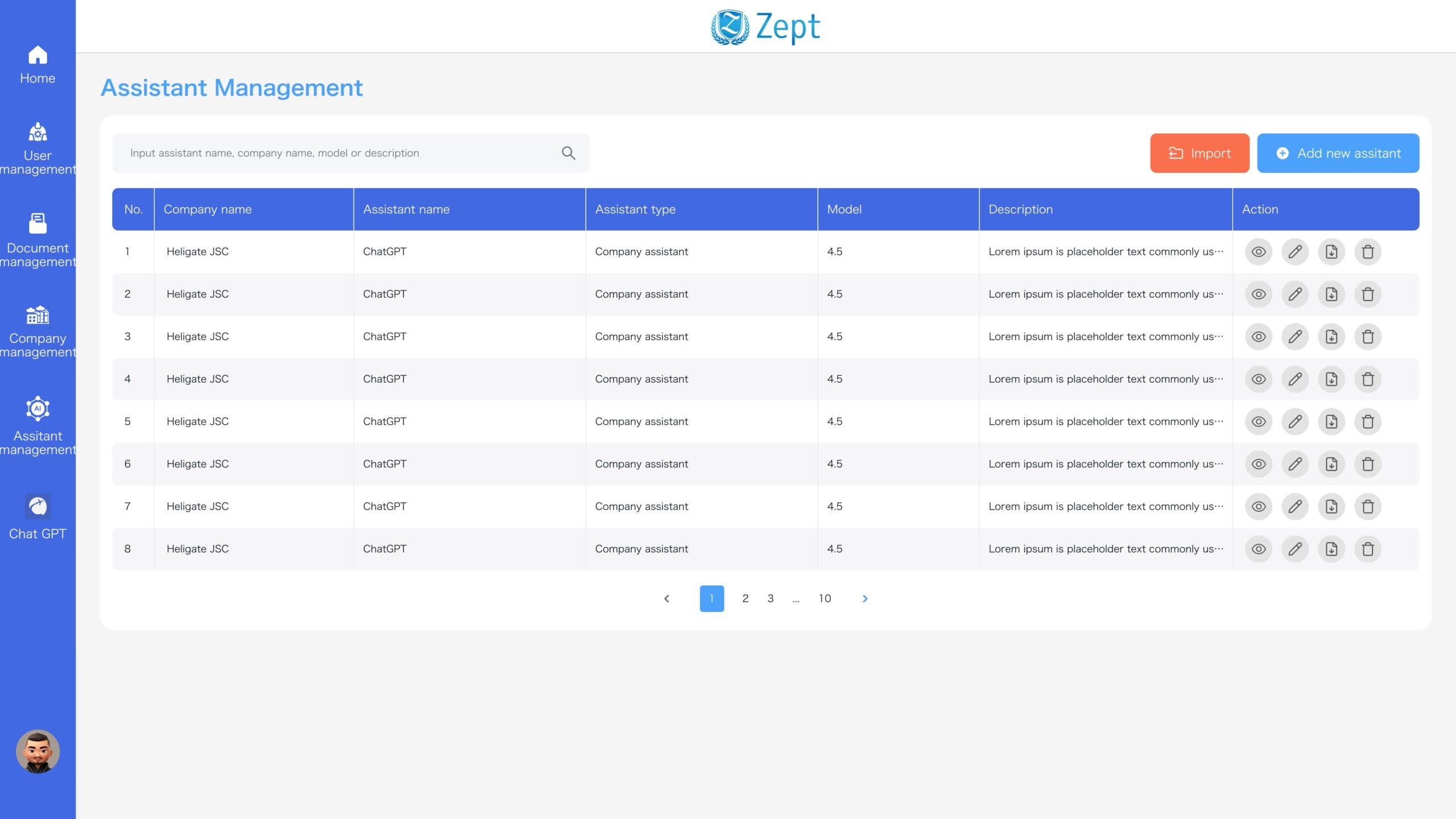Click Add new assitant button

point(1338,153)
